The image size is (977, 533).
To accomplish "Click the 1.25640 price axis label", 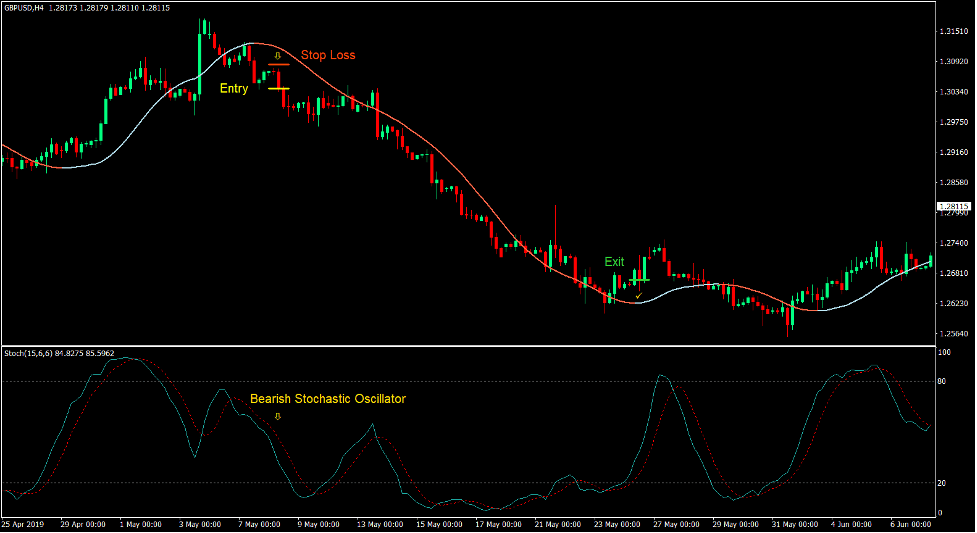I will point(954,334).
